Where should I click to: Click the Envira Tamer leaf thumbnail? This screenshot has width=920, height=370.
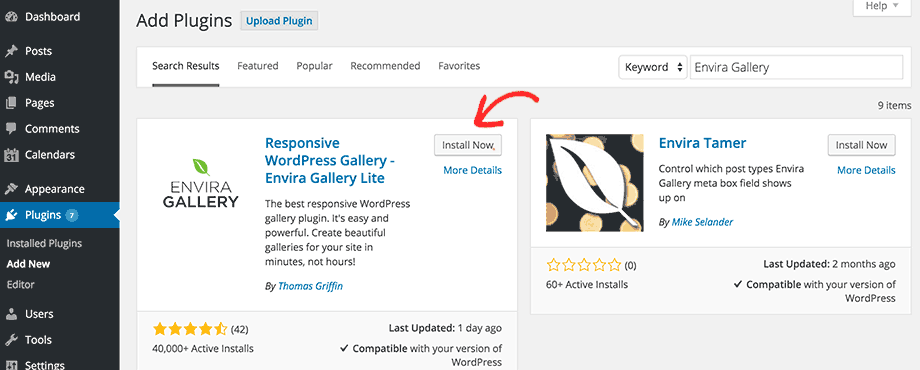(x=594, y=183)
